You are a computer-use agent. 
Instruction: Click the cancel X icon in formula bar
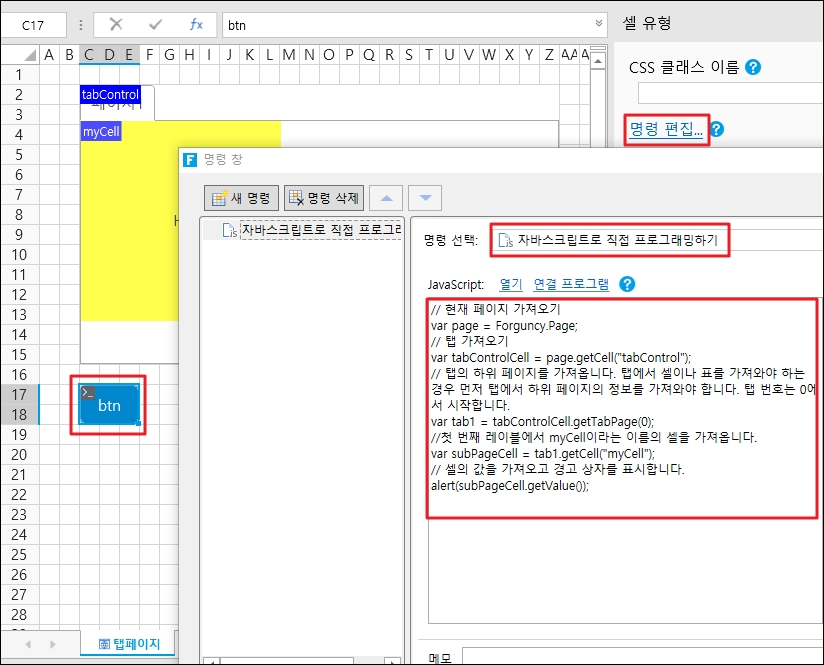point(116,25)
